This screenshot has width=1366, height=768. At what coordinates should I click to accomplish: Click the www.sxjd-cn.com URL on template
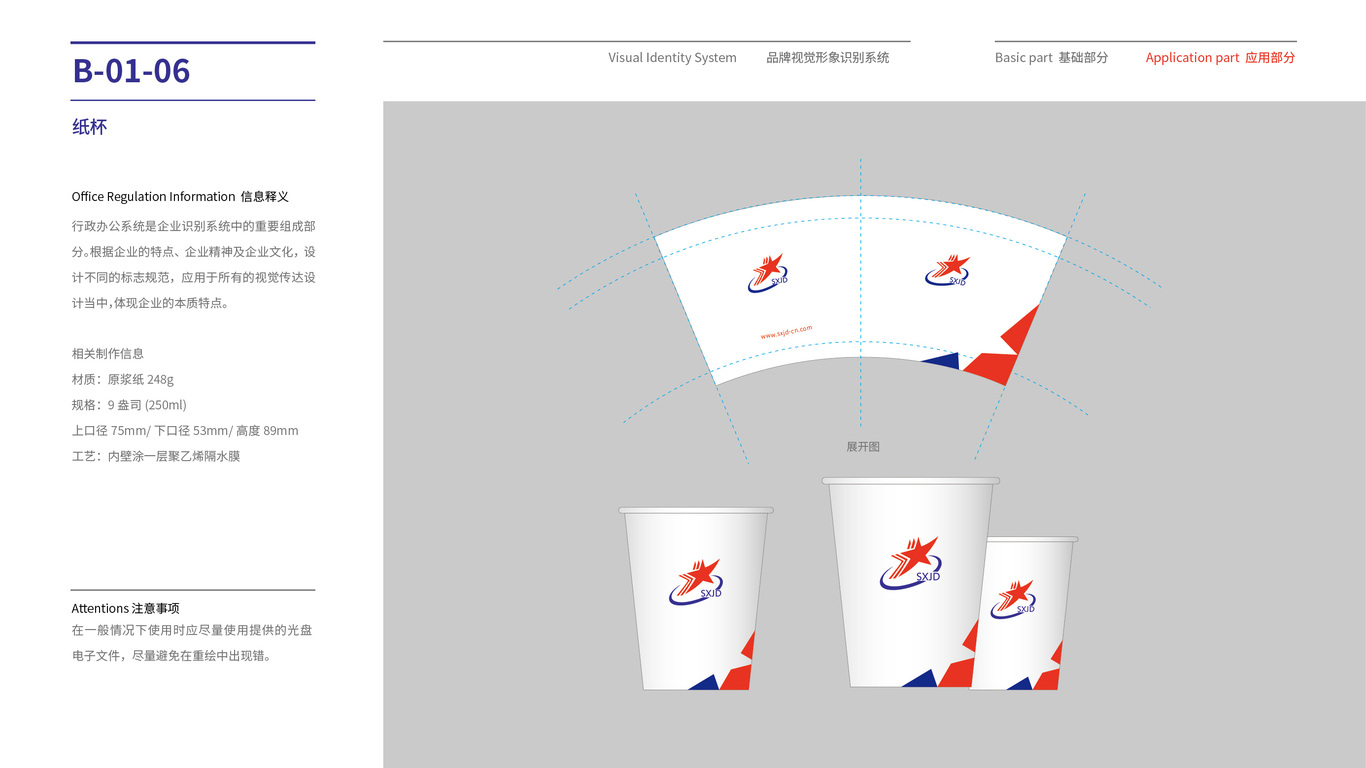click(x=786, y=332)
